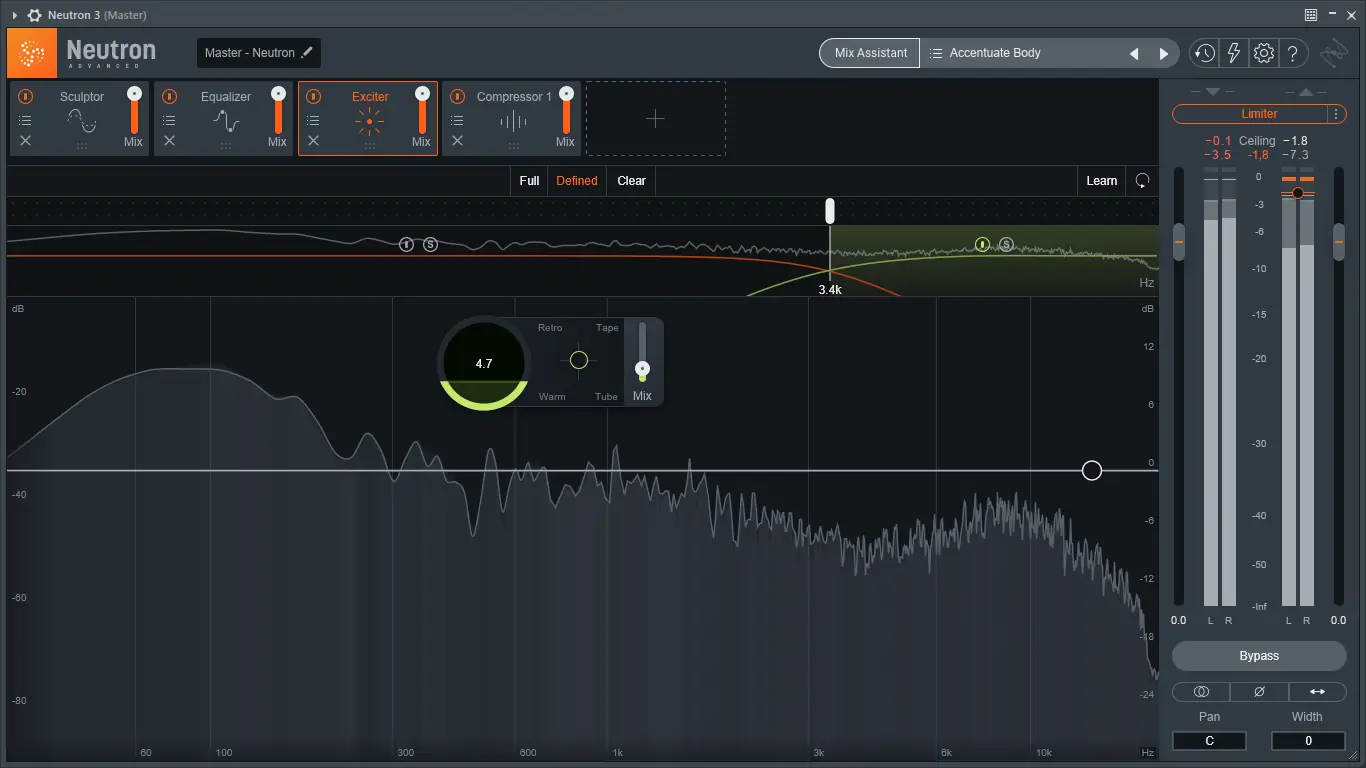Open Equalizer module preset list
The image size is (1366, 768).
pos(169,120)
